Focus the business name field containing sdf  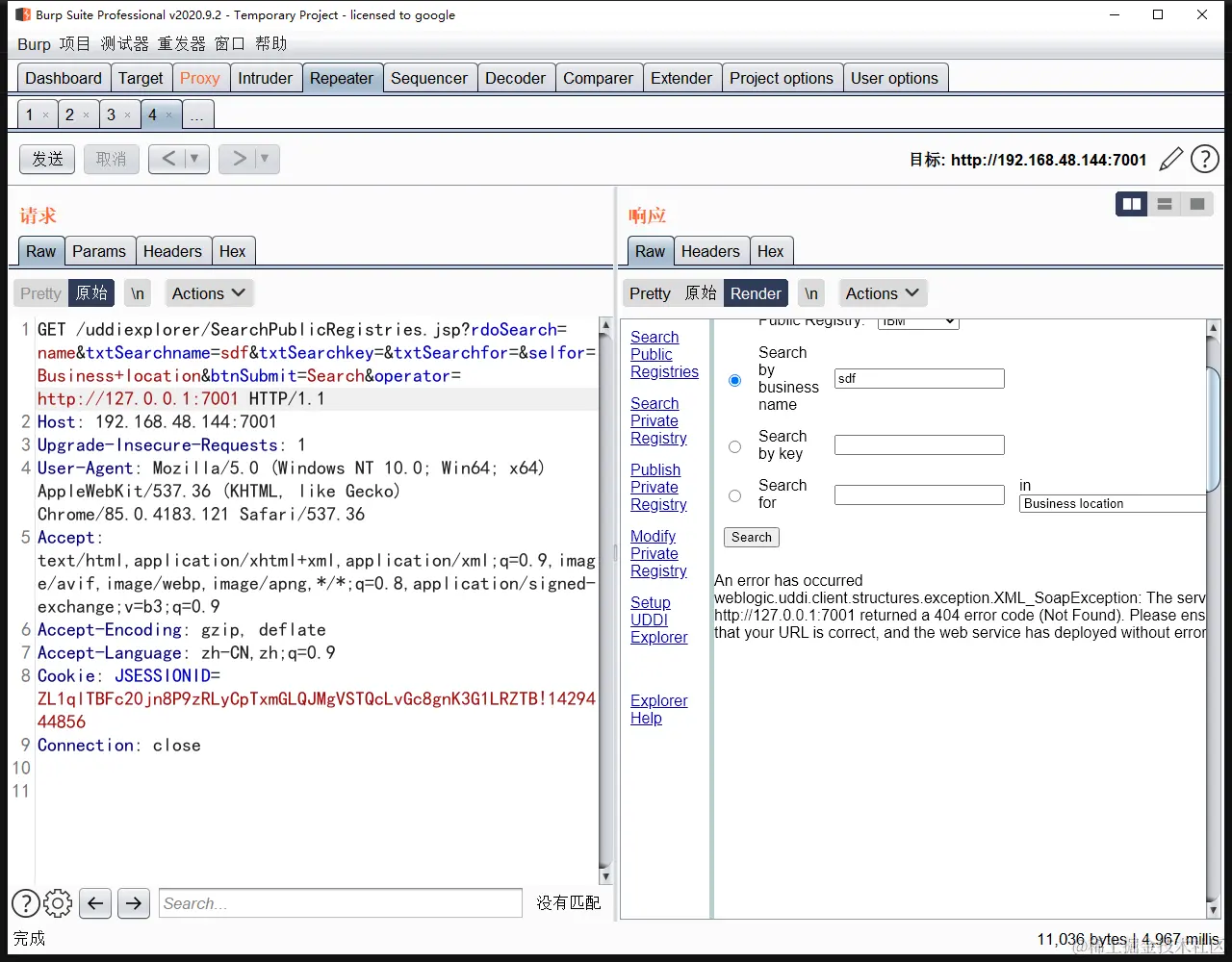[x=919, y=378]
